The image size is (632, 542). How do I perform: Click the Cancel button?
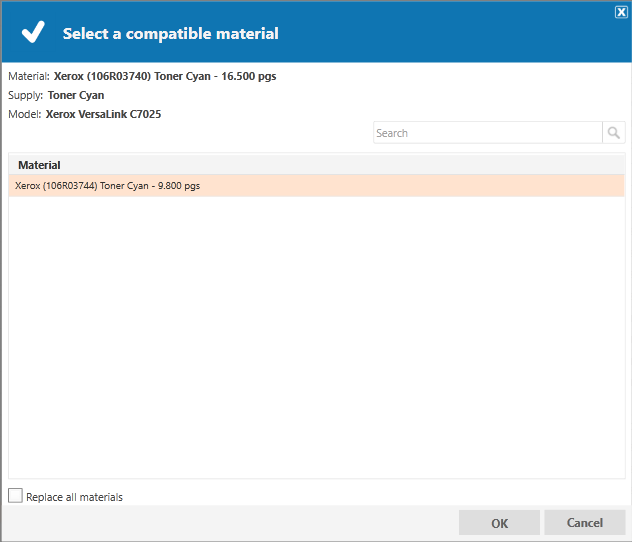pyautogui.click(x=584, y=523)
